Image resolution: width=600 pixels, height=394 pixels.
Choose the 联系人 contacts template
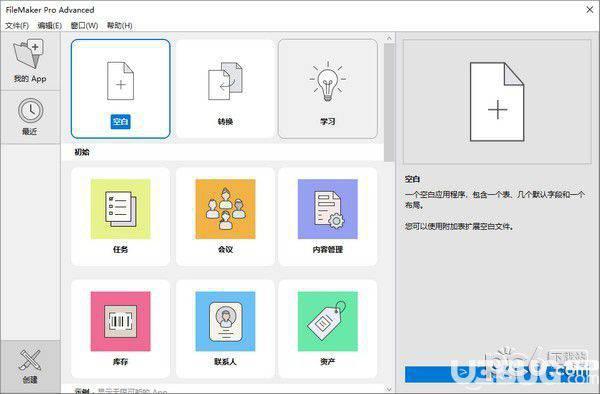click(x=225, y=329)
